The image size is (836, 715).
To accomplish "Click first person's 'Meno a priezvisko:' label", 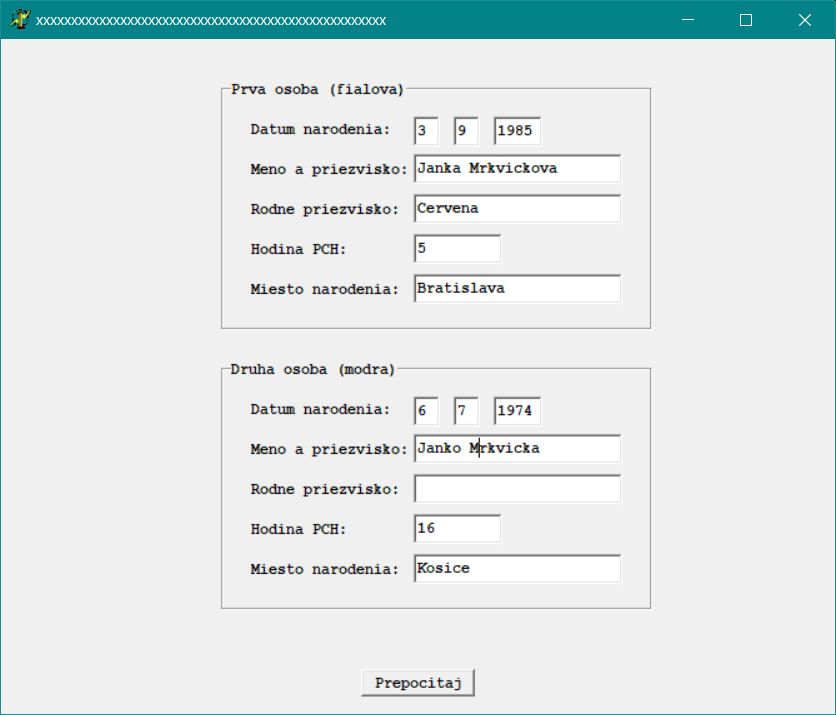I will click(329, 170).
